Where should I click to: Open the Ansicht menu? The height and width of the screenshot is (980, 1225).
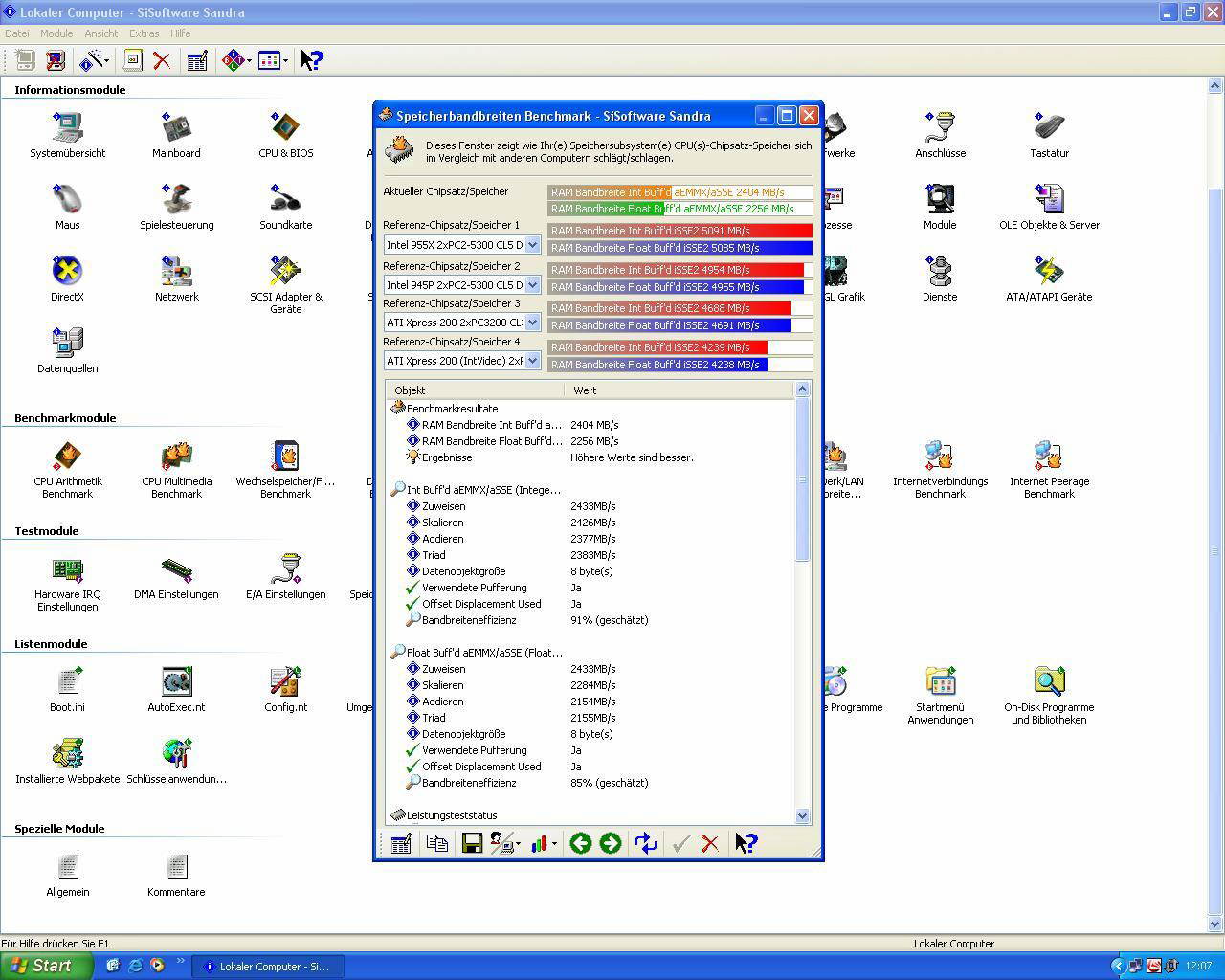click(x=100, y=33)
